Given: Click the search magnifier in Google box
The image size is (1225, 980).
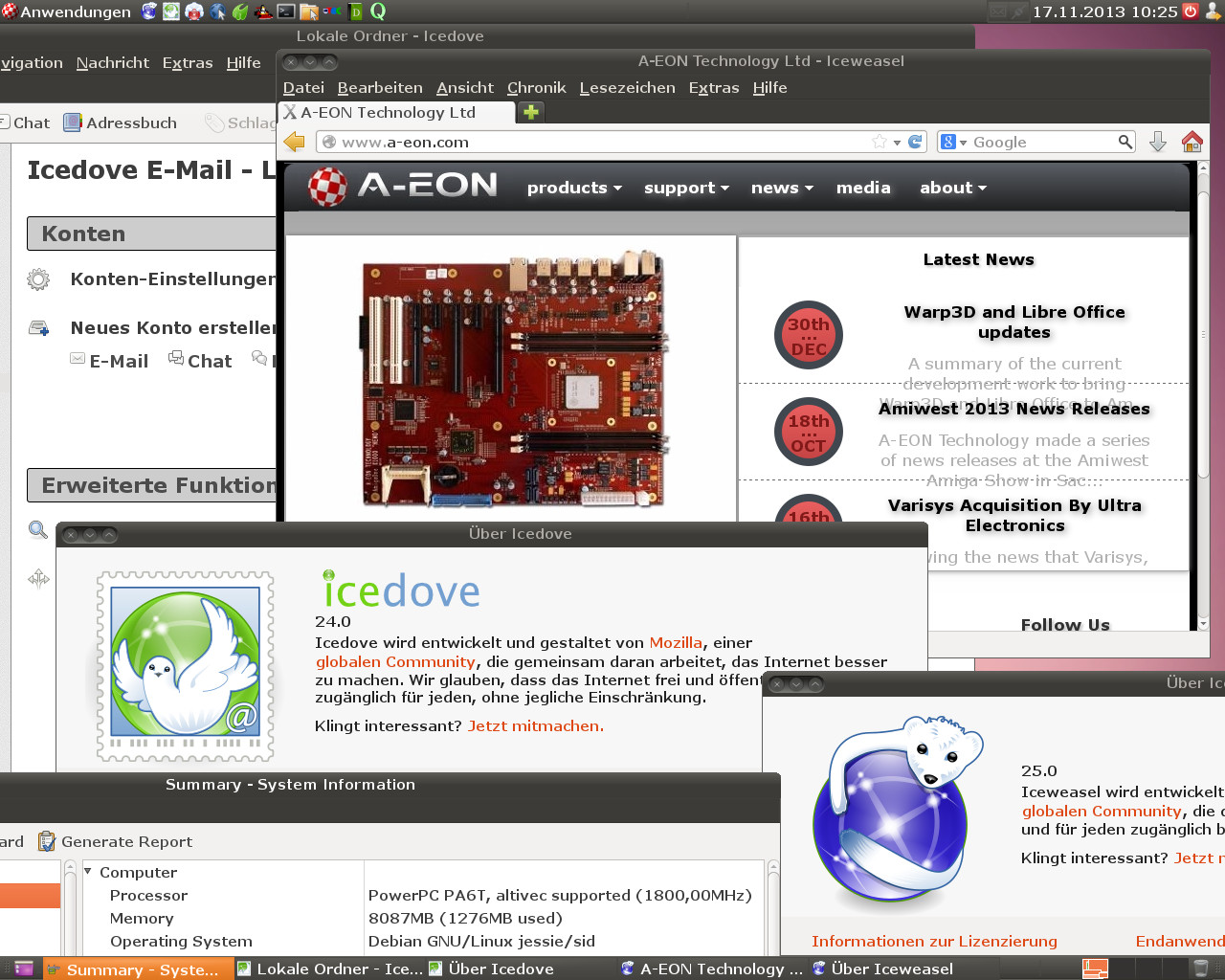Looking at the screenshot, I should pyautogui.click(x=1125, y=143).
